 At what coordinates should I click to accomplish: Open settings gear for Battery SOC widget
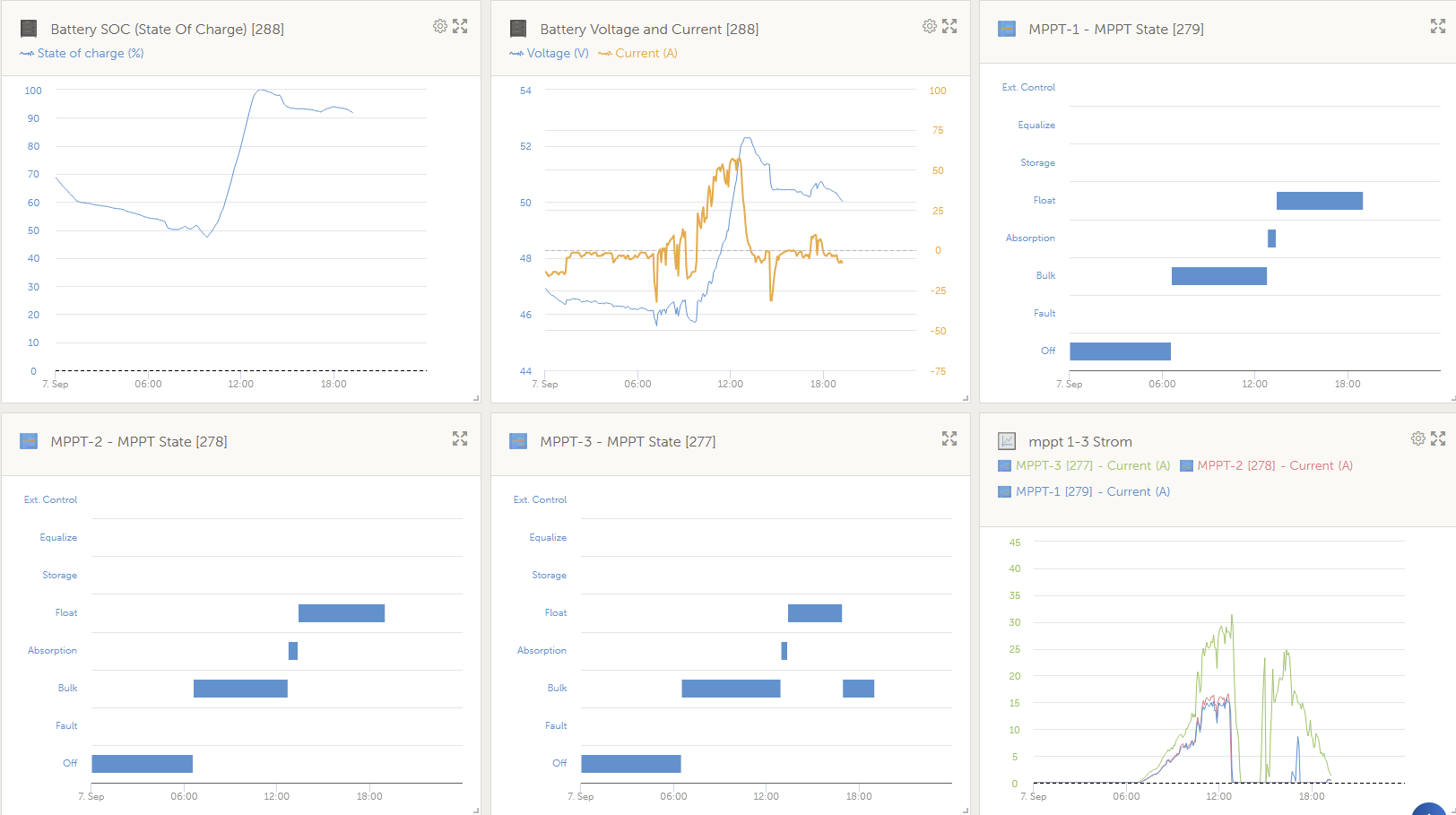(x=439, y=26)
